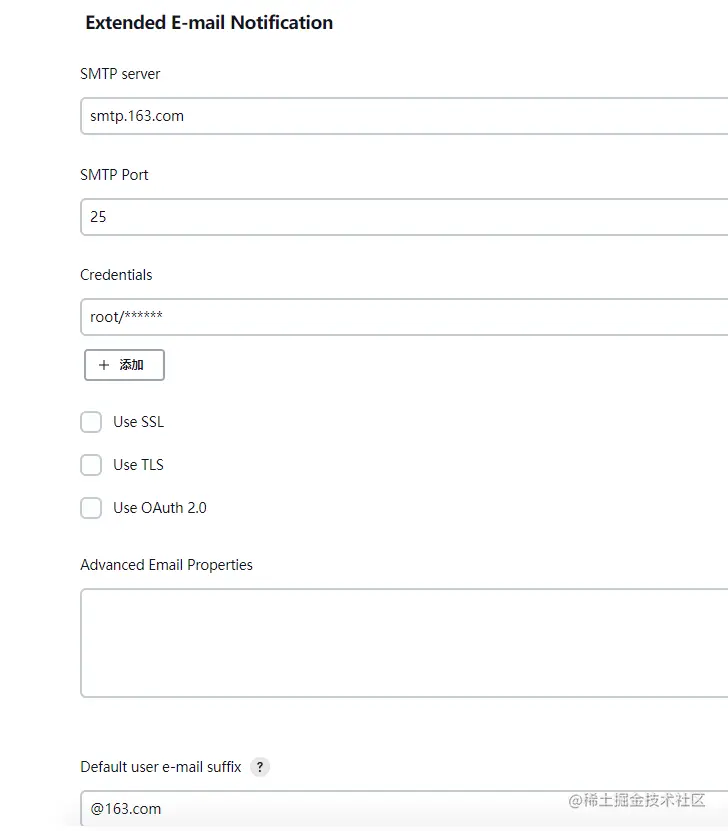
Task: Select the @163.com e-mail suffix field
Action: tap(300, 809)
